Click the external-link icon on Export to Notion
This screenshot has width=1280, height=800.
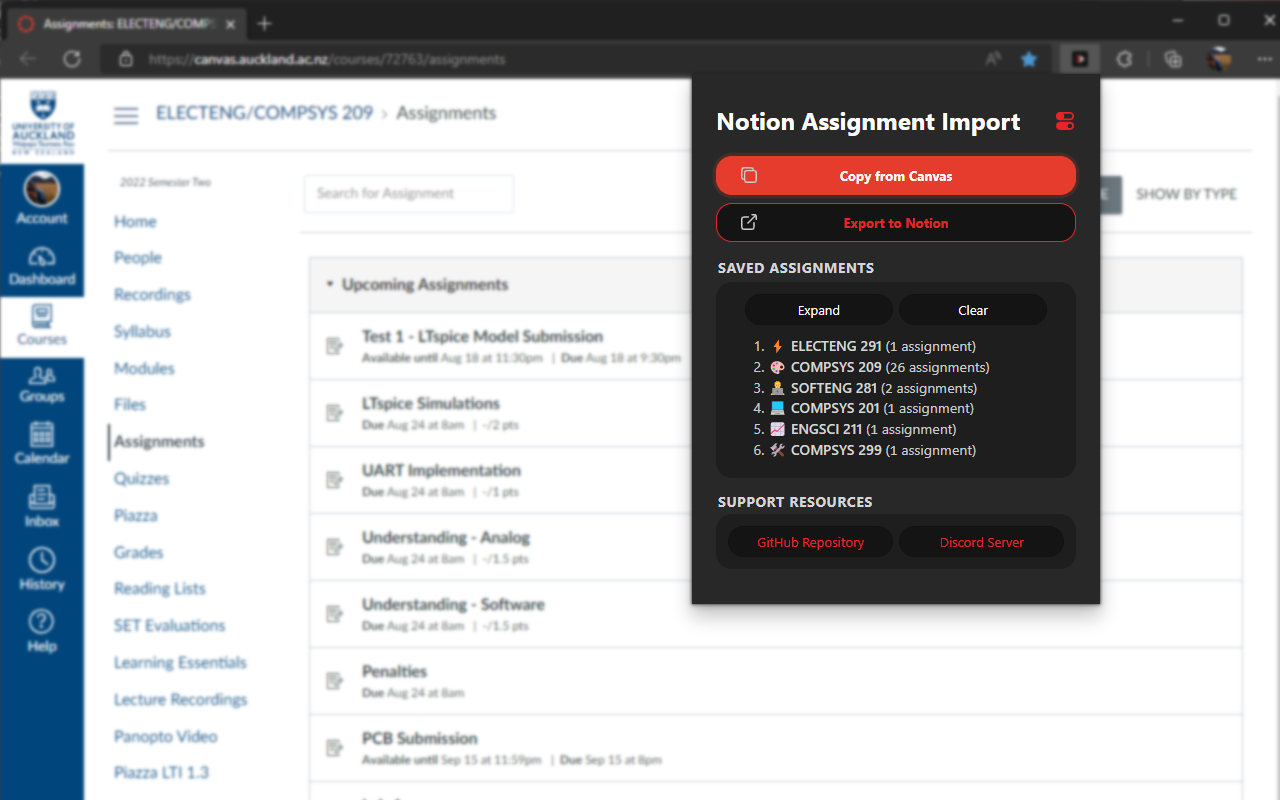tap(748, 223)
